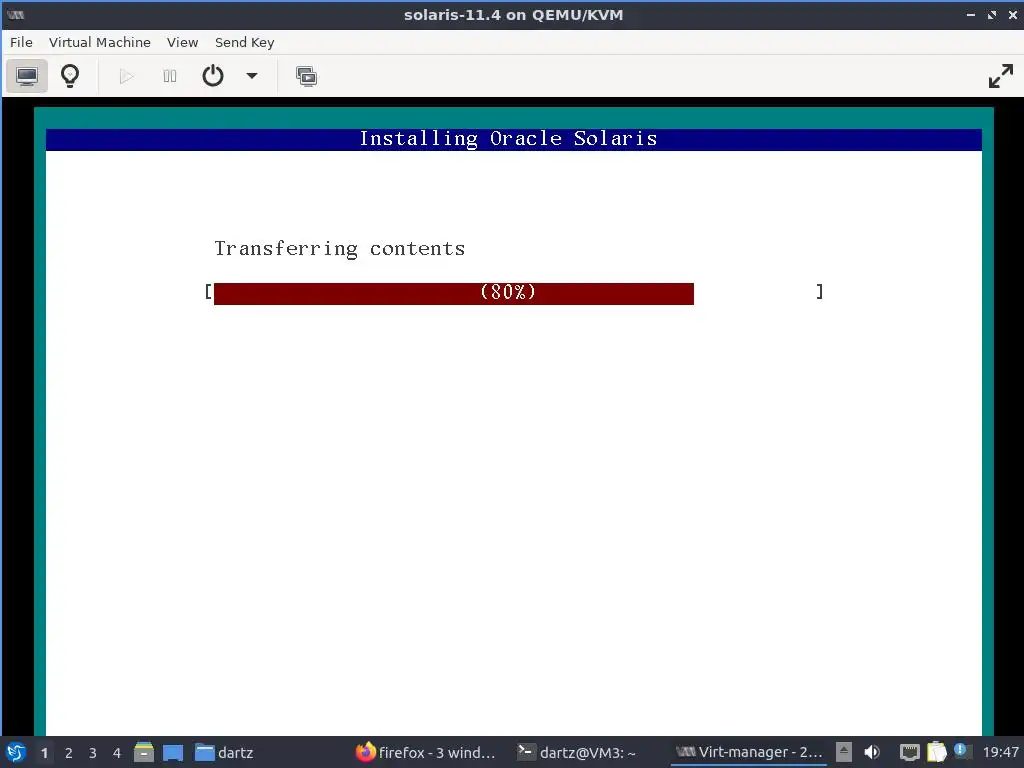Screen dimensions: 1024x768
Task: Switch to Firefox windows in taskbar
Action: click(426, 753)
